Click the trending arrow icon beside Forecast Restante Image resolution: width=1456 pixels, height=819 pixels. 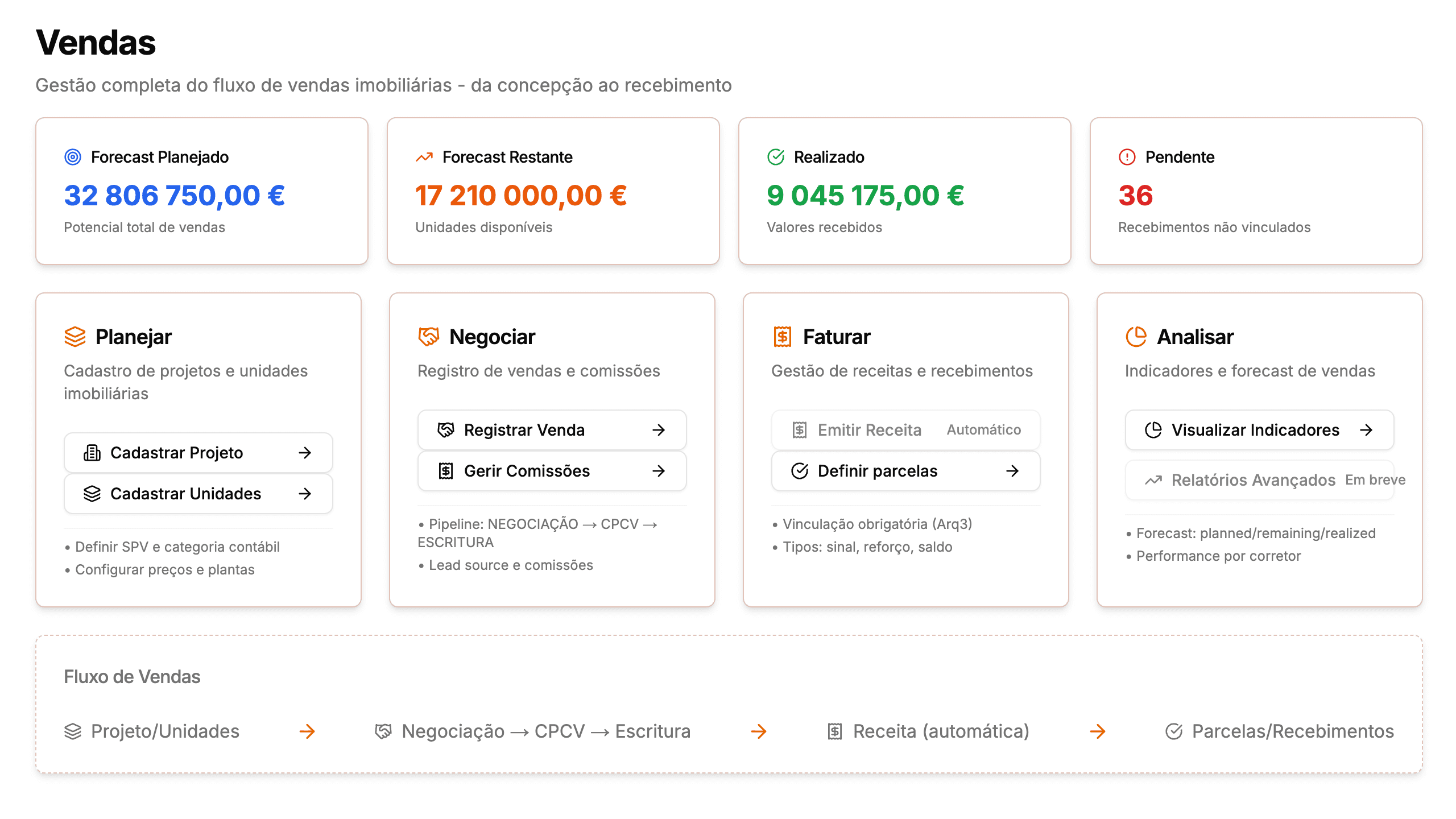(424, 157)
